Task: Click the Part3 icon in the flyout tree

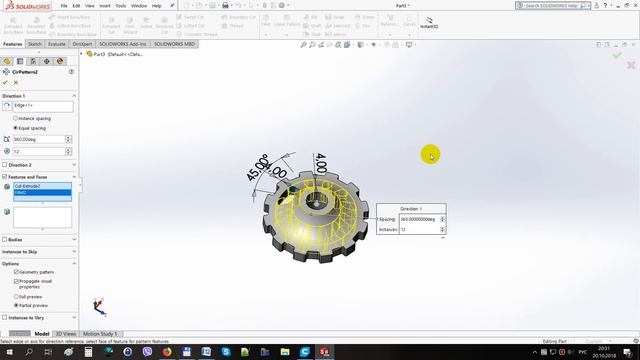Action: point(90,54)
